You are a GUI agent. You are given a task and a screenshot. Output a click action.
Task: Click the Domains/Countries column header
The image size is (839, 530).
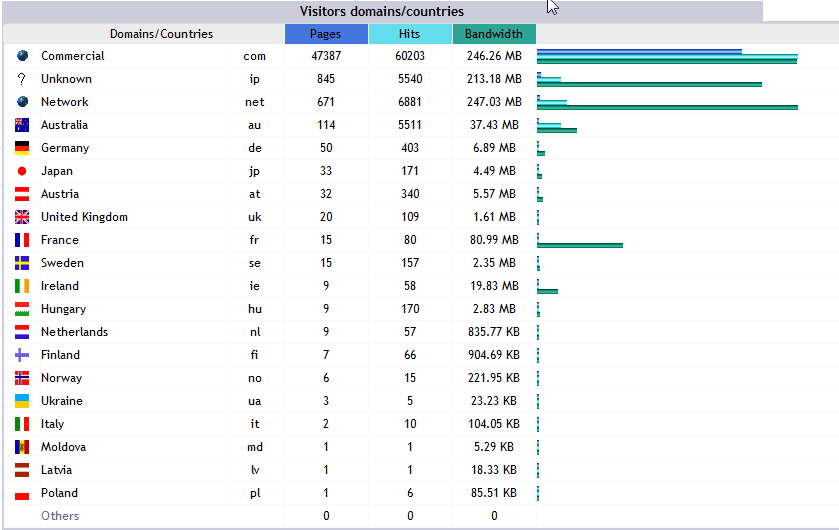(x=162, y=34)
